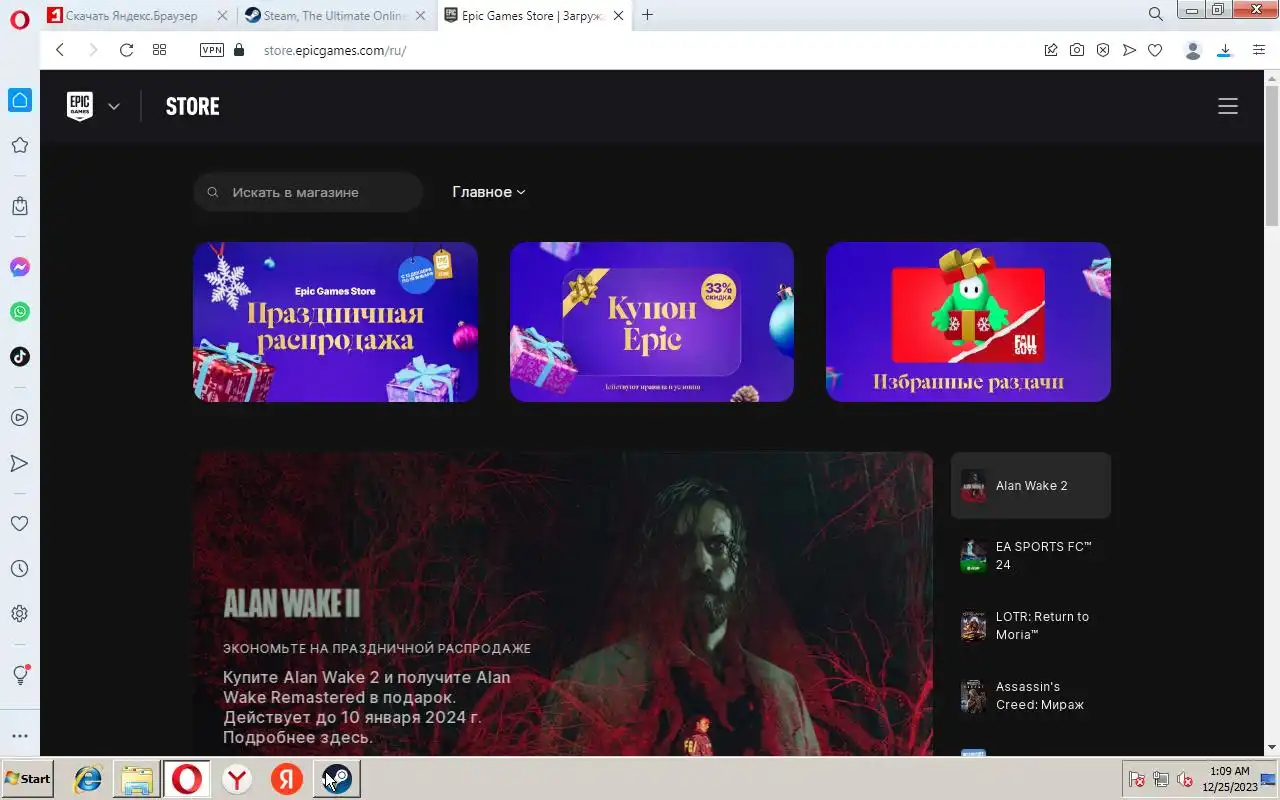Expand the Epic logo dropdown chevron
Screen dimensions: 1280x800
[x=114, y=106]
